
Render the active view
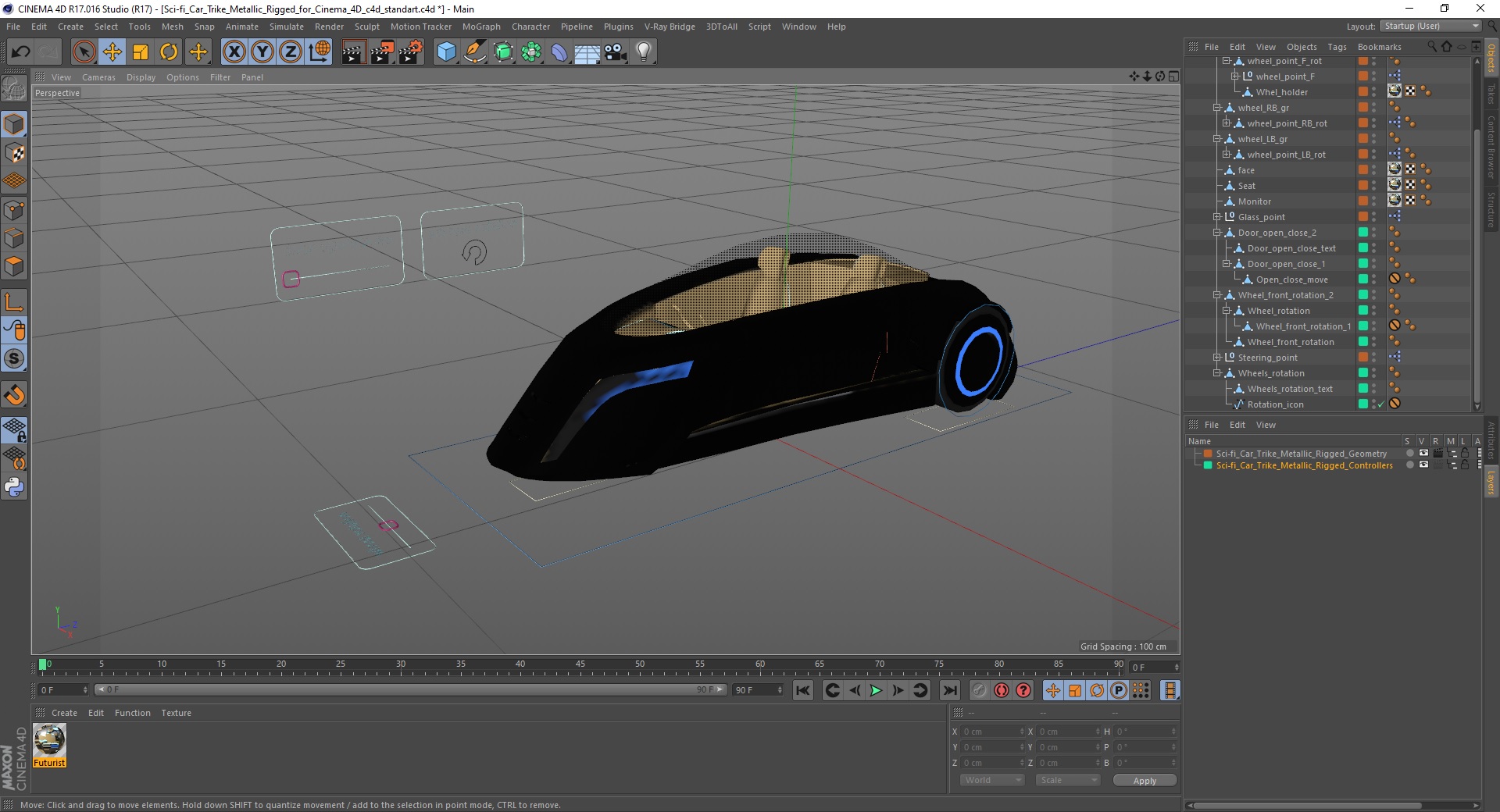click(353, 52)
